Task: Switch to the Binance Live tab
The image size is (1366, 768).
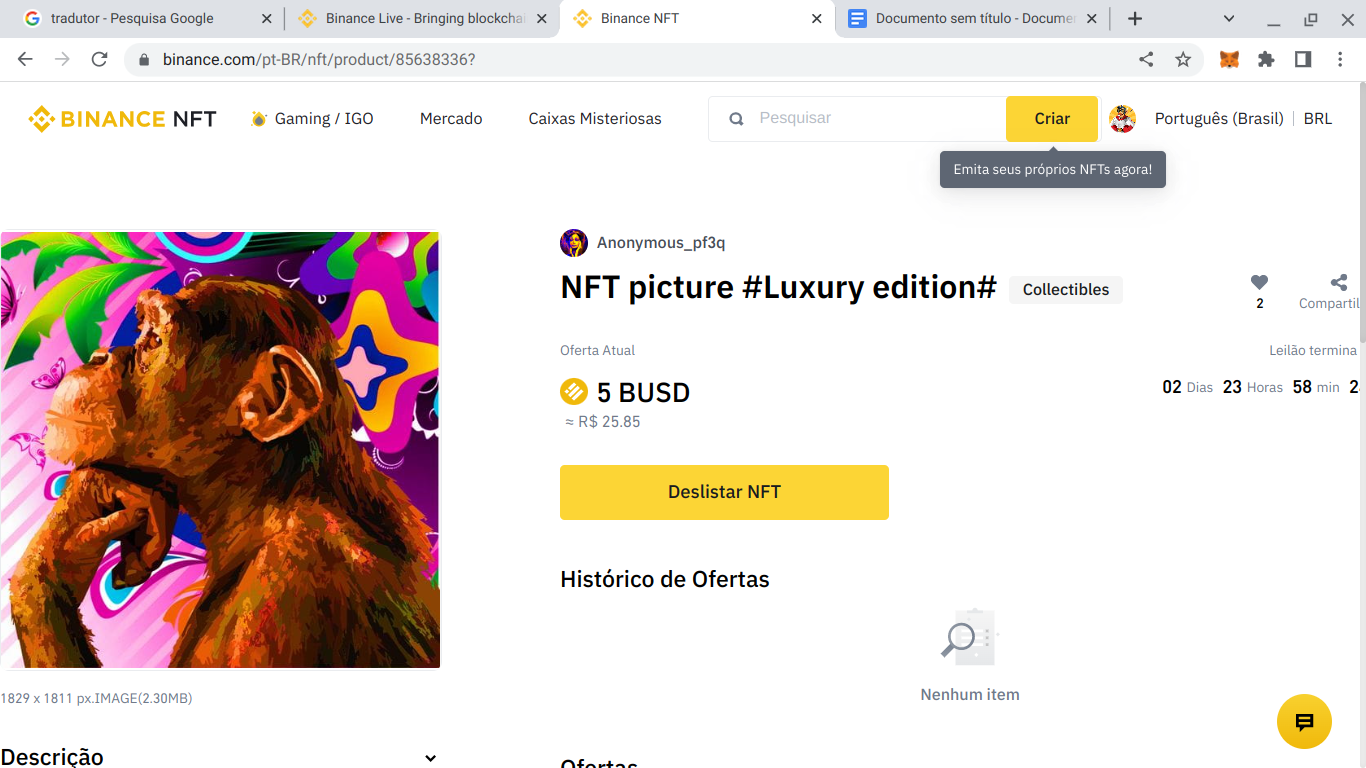Action: [420, 18]
